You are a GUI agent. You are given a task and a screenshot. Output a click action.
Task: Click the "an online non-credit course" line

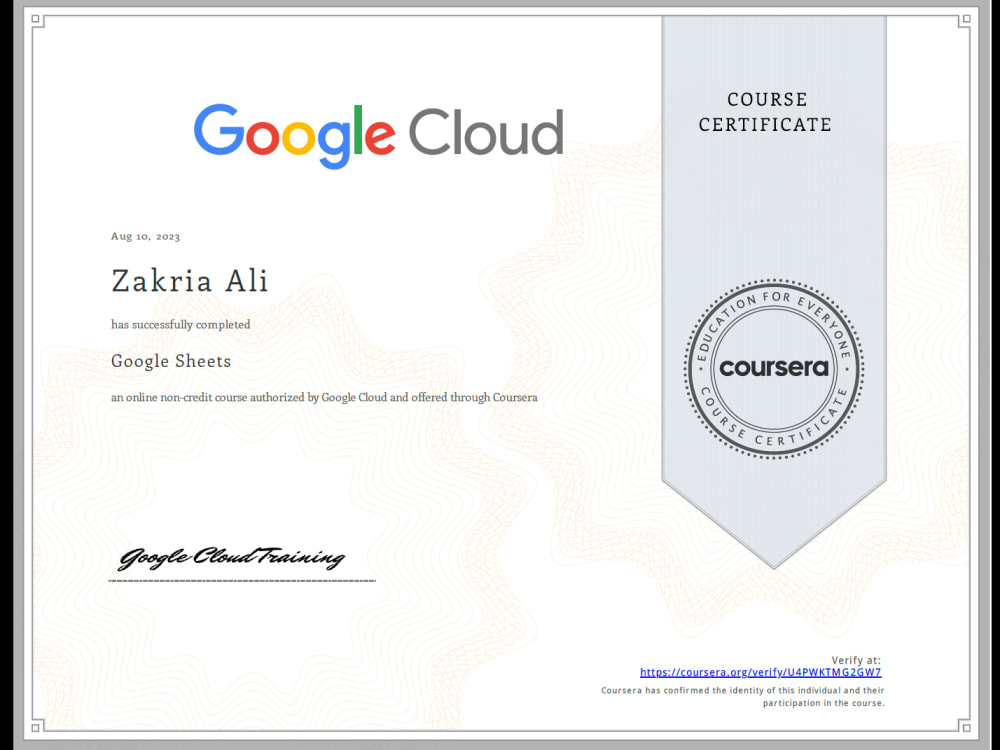point(324,397)
